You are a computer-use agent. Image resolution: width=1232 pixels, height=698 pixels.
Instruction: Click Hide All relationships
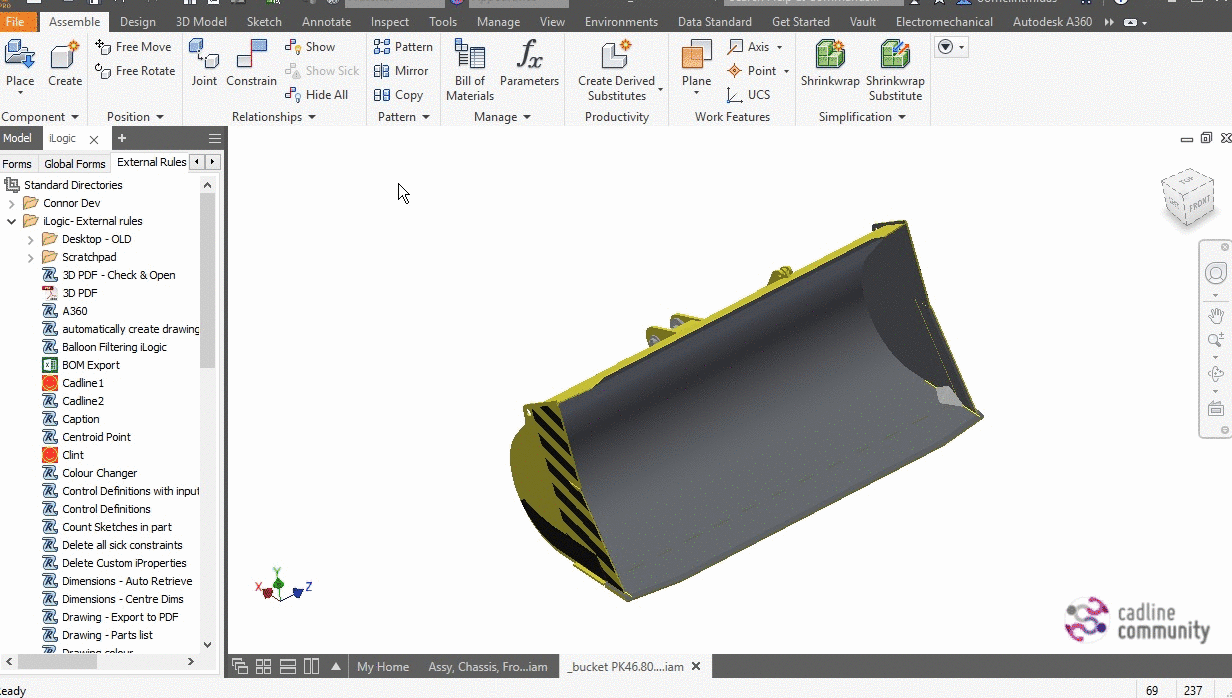[317, 95]
